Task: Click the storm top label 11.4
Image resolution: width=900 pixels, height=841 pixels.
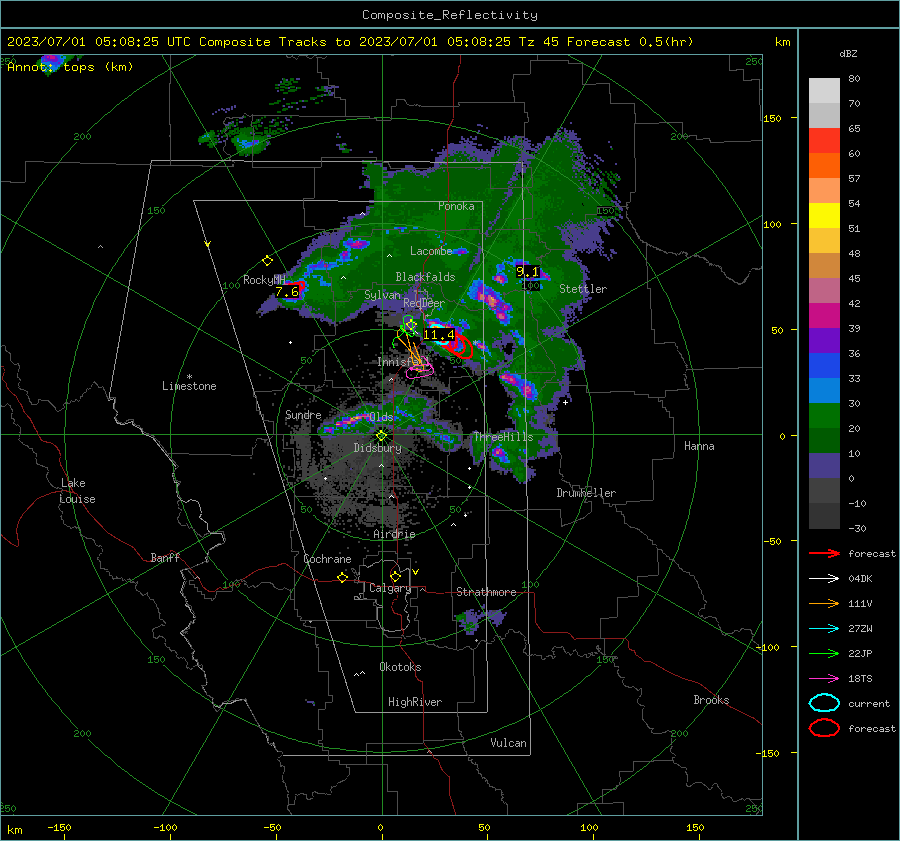Action: tap(439, 334)
